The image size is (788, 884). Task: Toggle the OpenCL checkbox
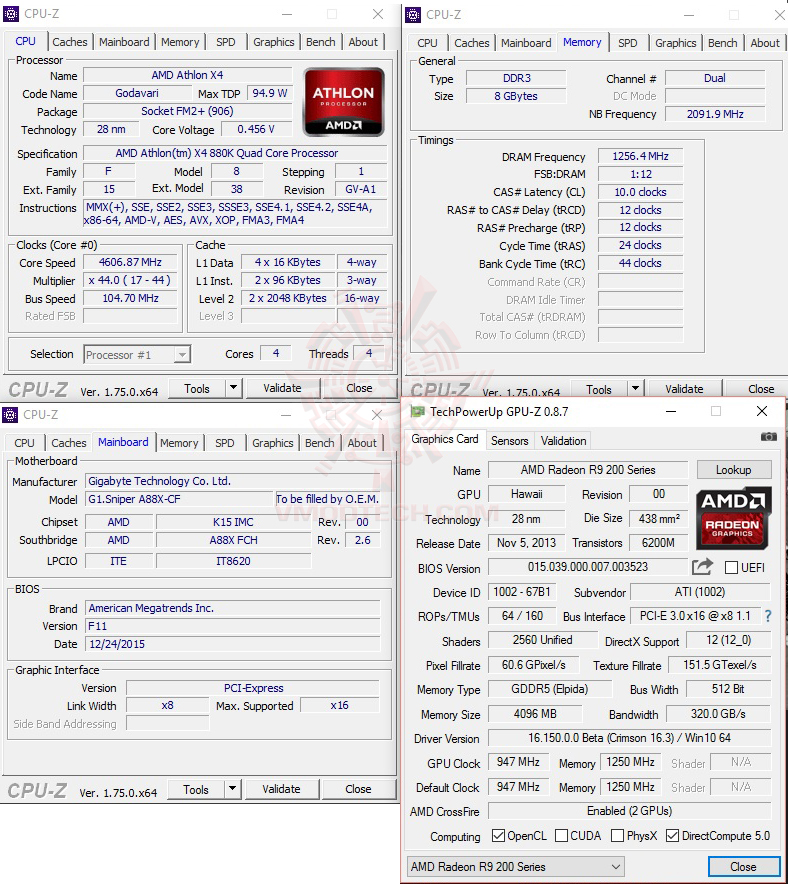click(x=498, y=836)
